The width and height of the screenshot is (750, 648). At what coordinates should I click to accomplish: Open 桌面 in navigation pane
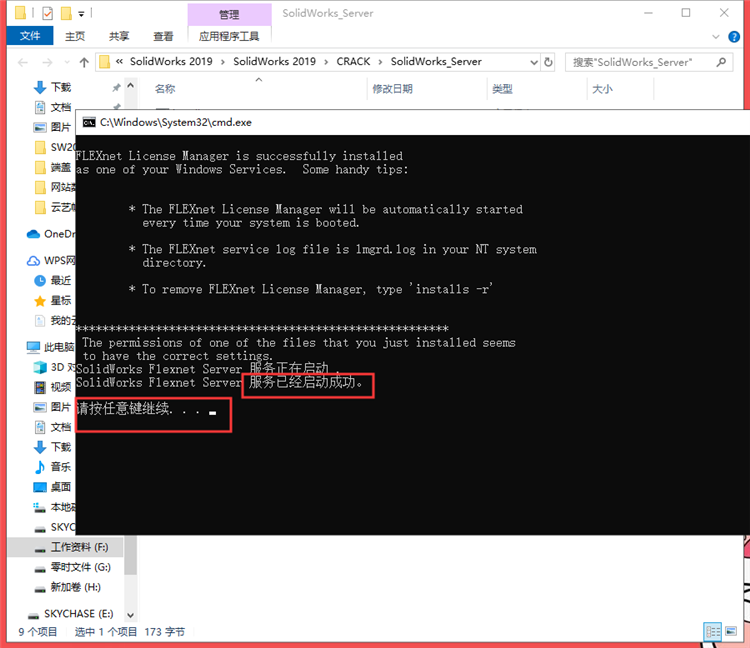tap(53, 487)
